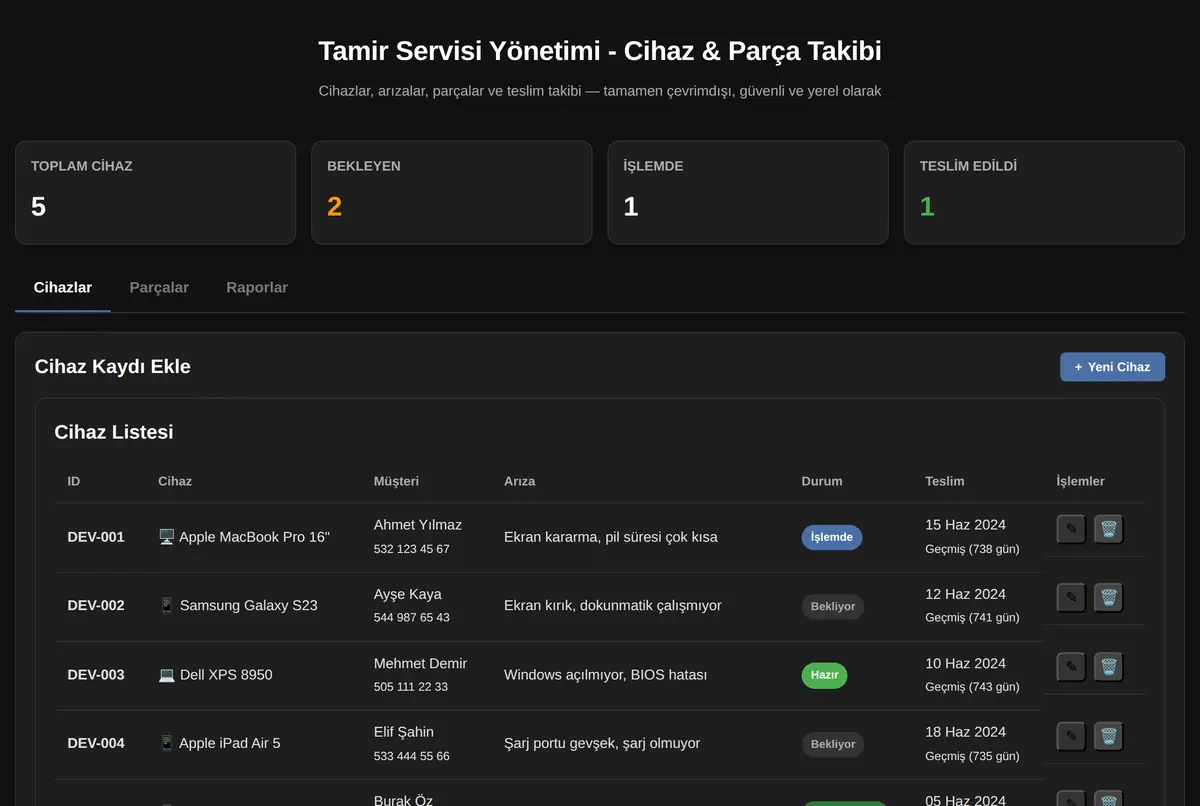Click phone number 533 444 55 66

[412, 756]
